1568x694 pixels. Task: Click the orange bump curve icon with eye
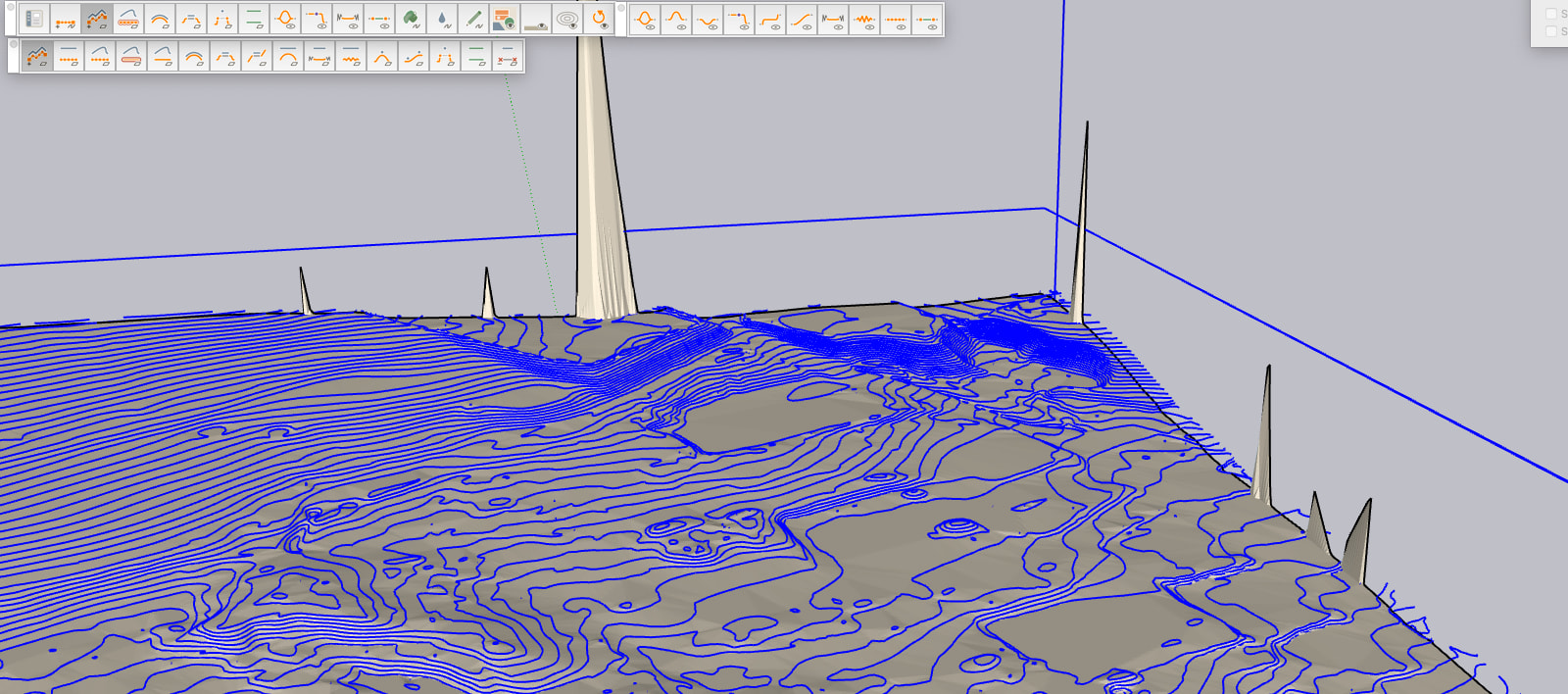[x=675, y=20]
